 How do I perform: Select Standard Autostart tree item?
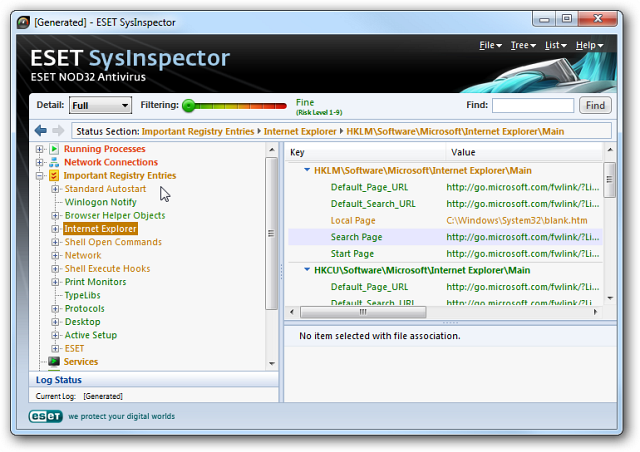coord(105,189)
